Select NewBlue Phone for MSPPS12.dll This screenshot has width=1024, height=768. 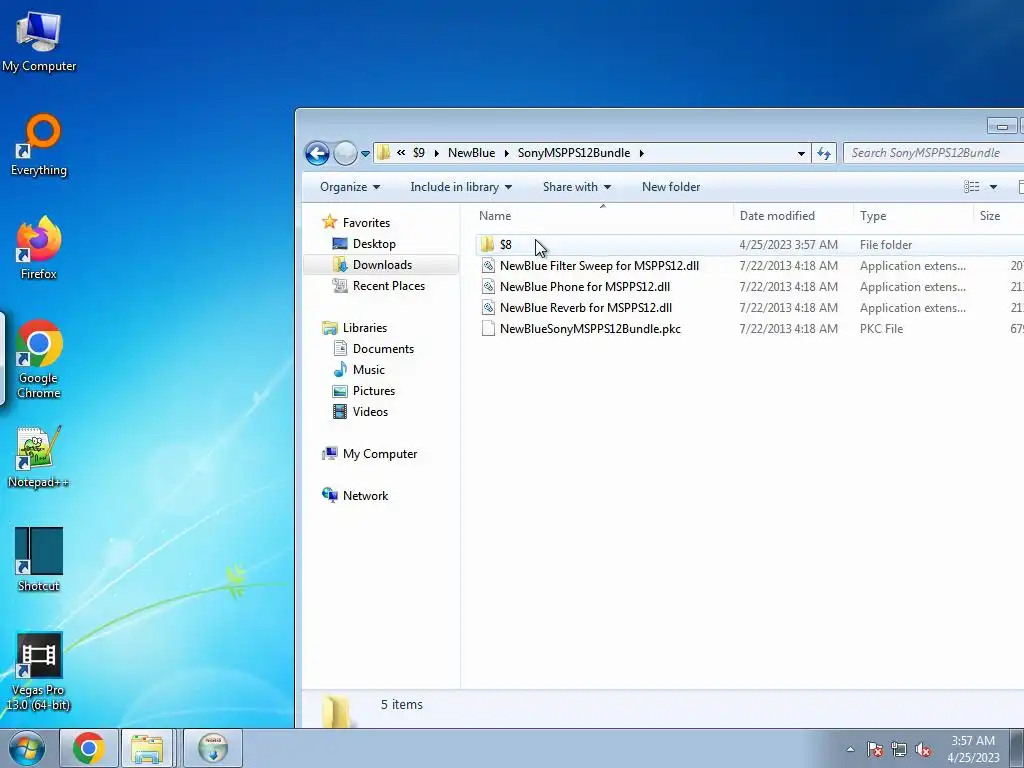click(584, 287)
